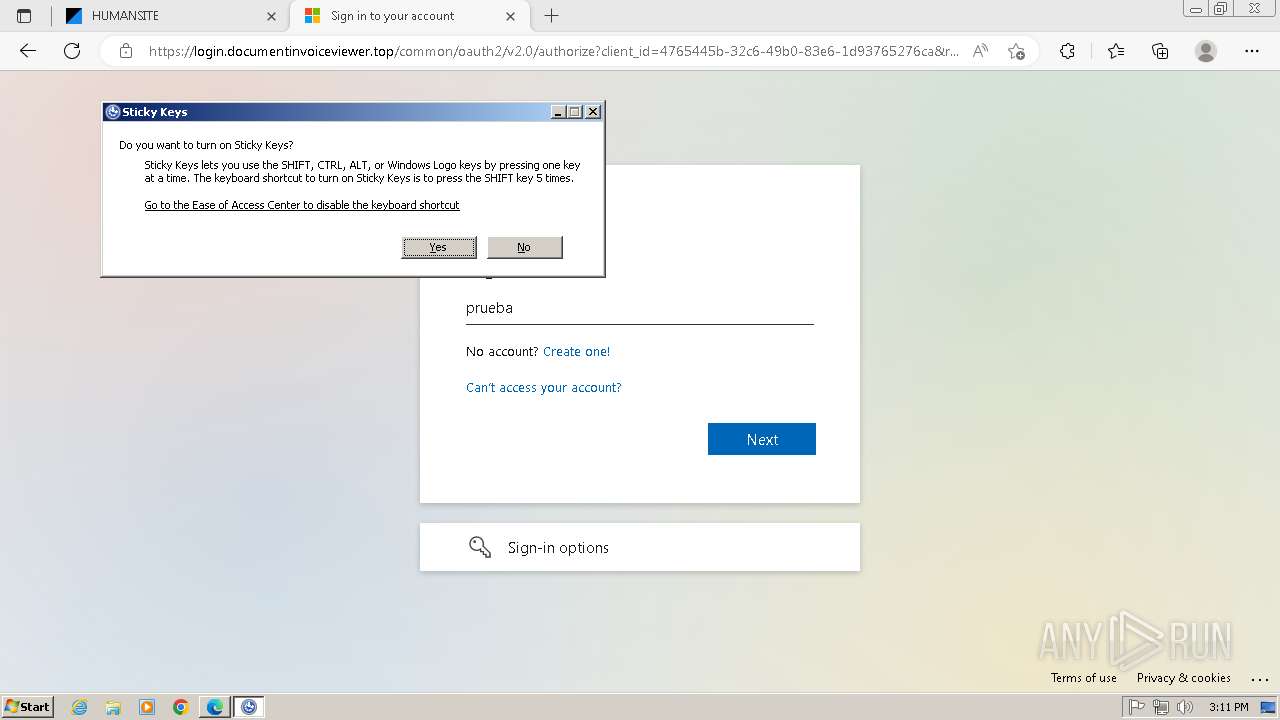Select the Sign in to your account tab

pos(408,16)
